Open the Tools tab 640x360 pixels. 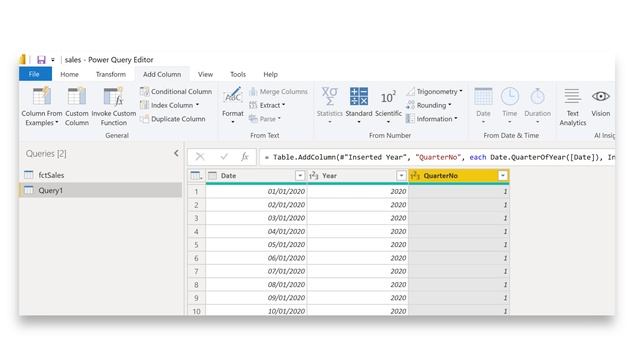point(238,74)
